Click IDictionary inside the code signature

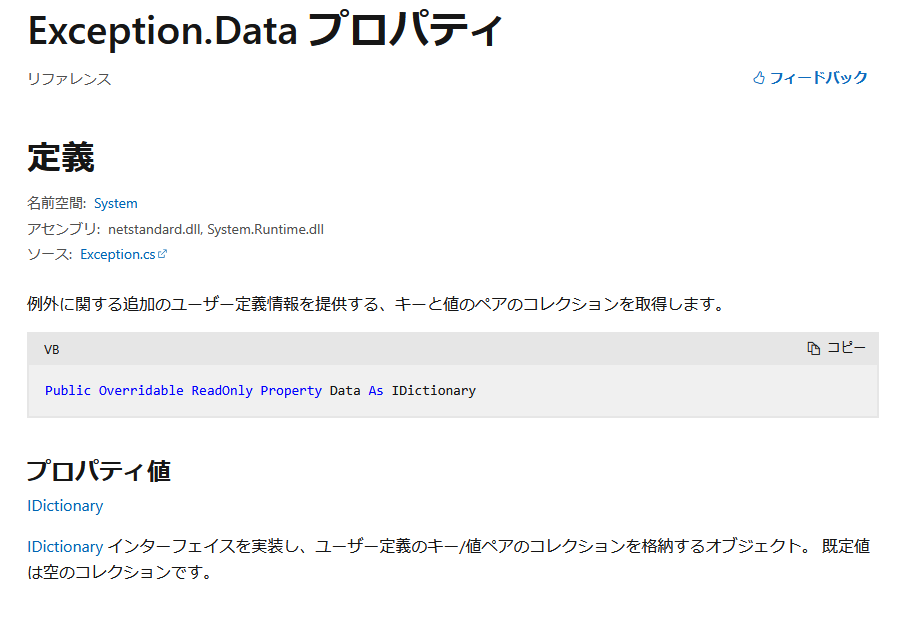(x=433, y=390)
